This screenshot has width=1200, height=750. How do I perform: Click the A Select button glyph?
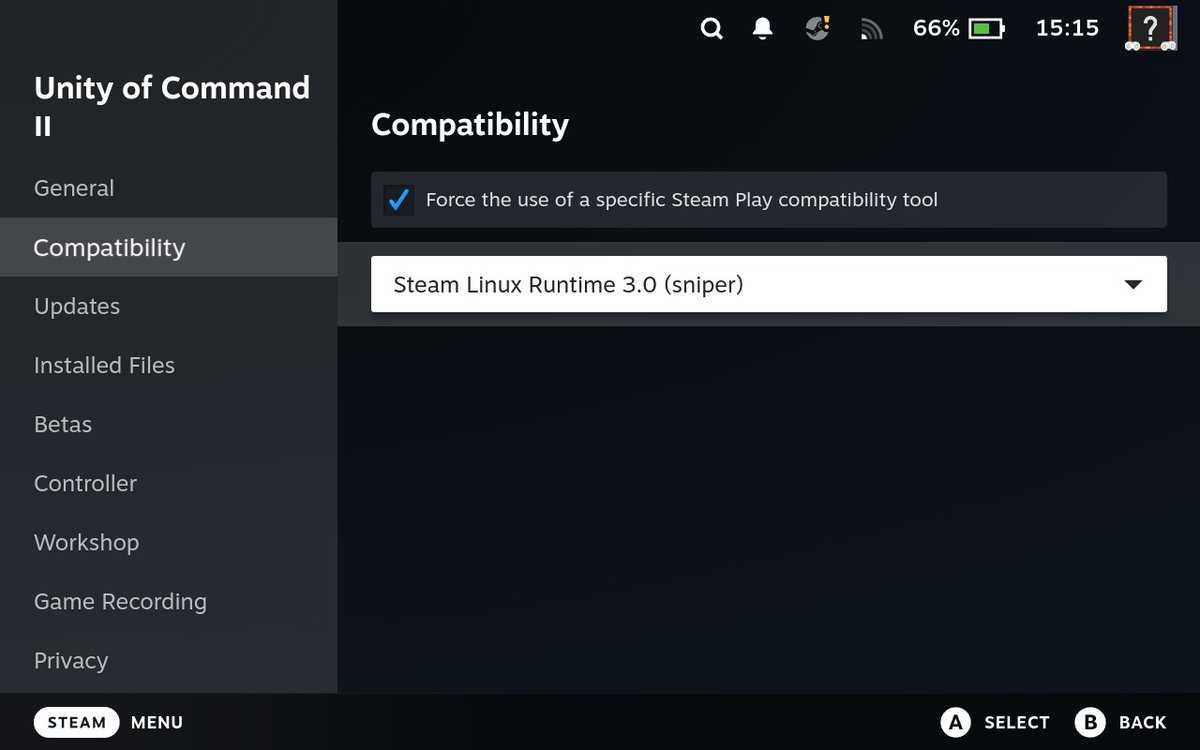point(956,722)
